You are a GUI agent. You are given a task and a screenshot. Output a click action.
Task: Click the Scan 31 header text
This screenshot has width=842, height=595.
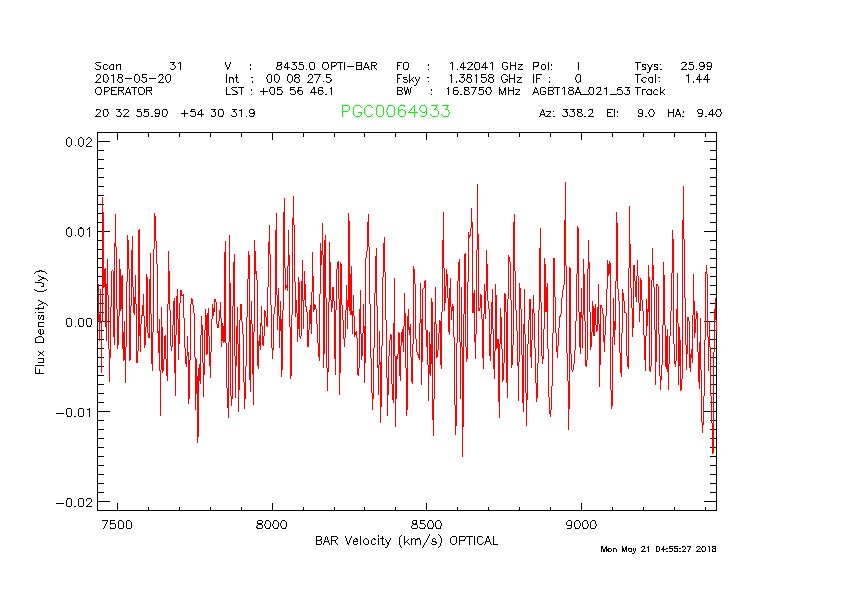pyautogui.click(x=139, y=66)
